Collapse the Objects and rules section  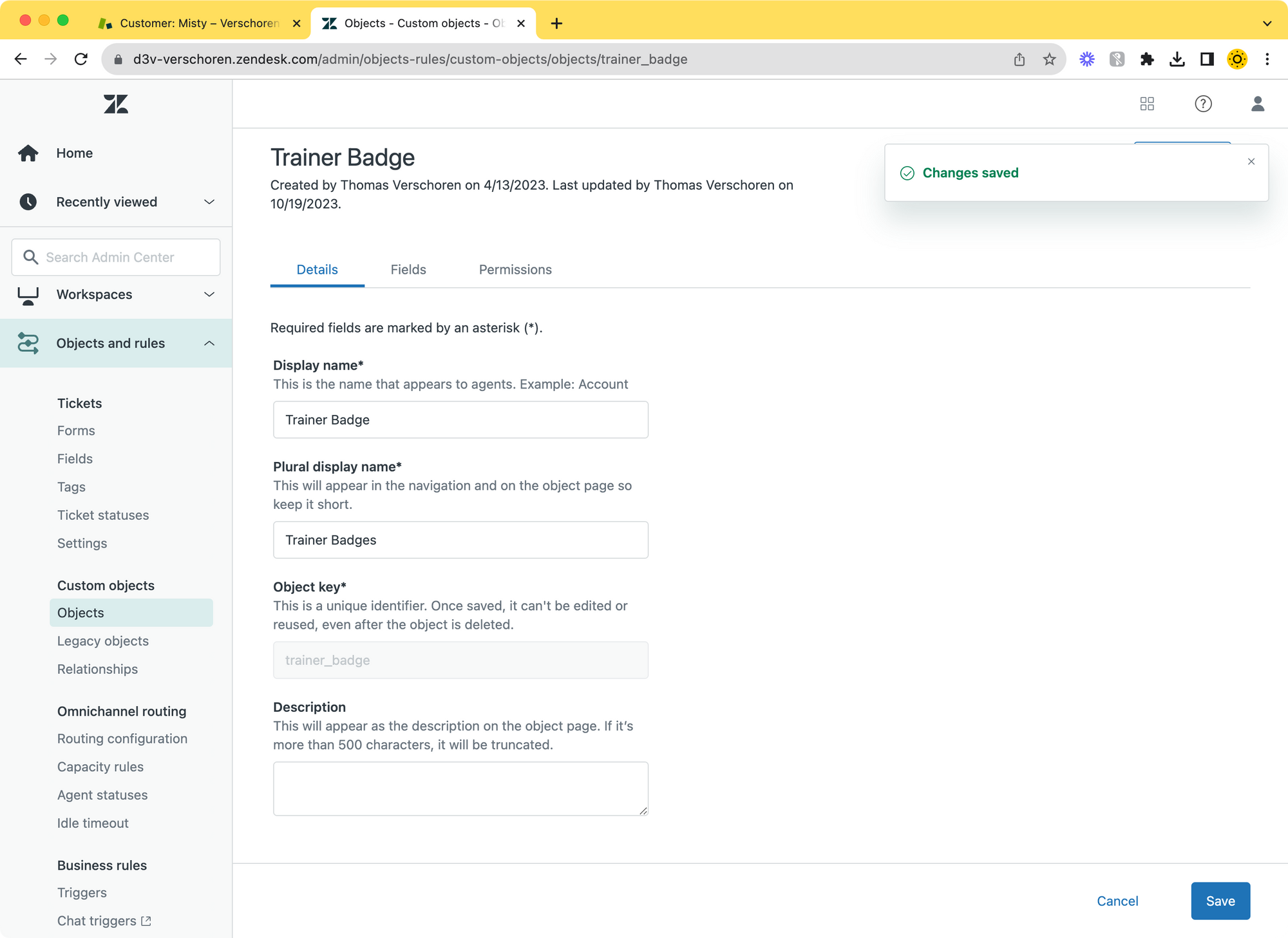pos(209,343)
